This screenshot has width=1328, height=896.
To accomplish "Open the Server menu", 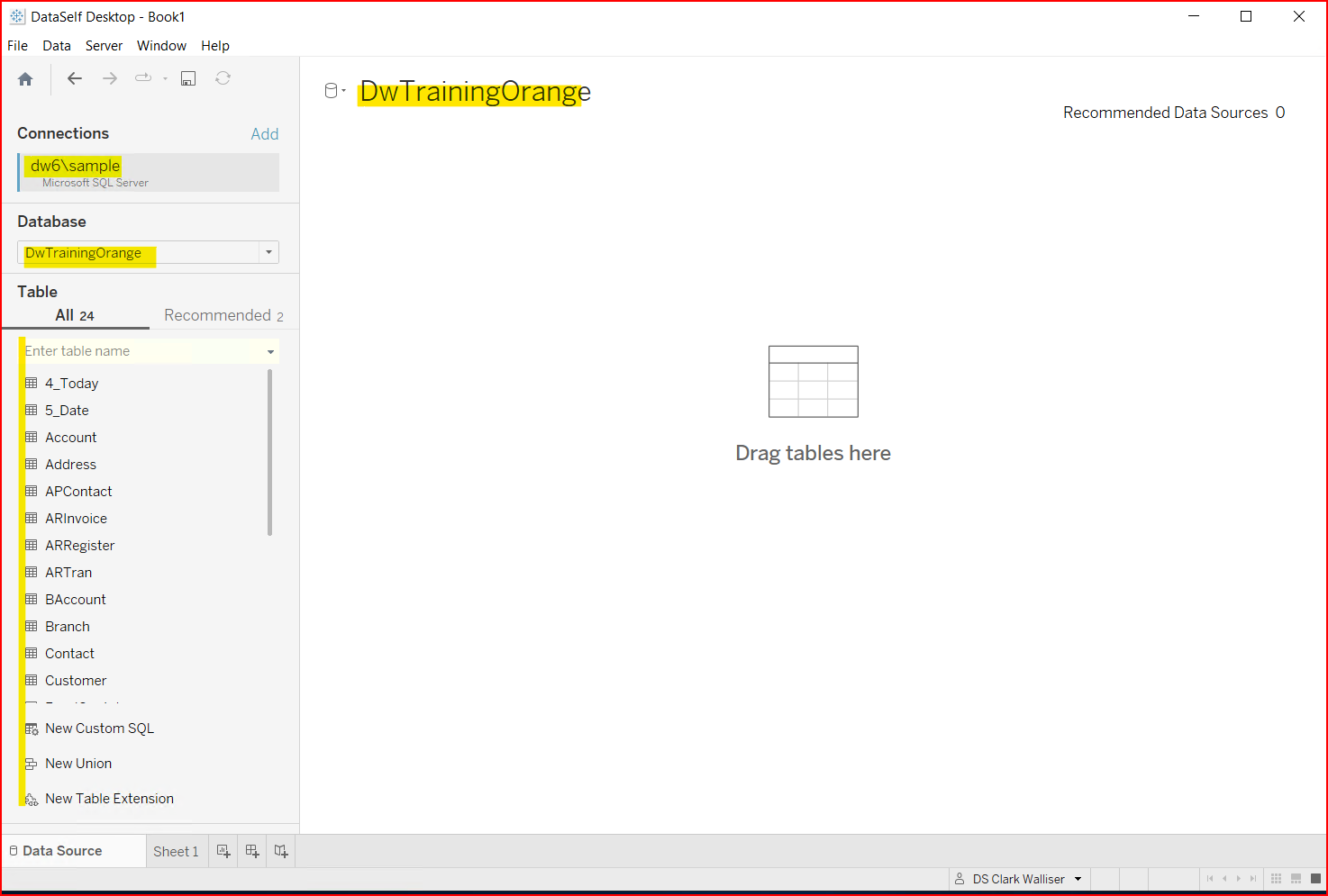I will [104, 46].
